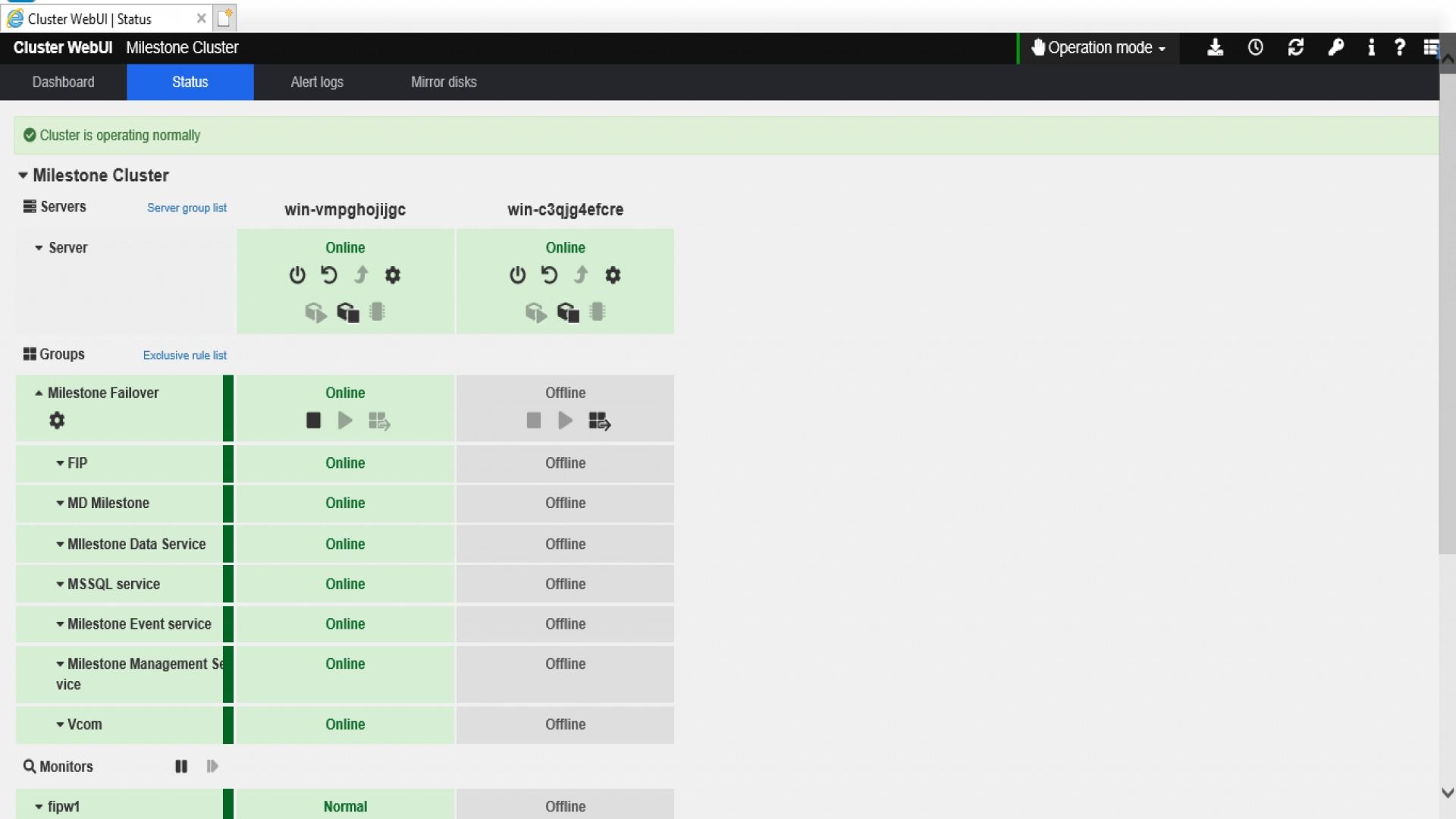Select the Status tab
The image size is (1456, 819).
[x=190, y=82]
